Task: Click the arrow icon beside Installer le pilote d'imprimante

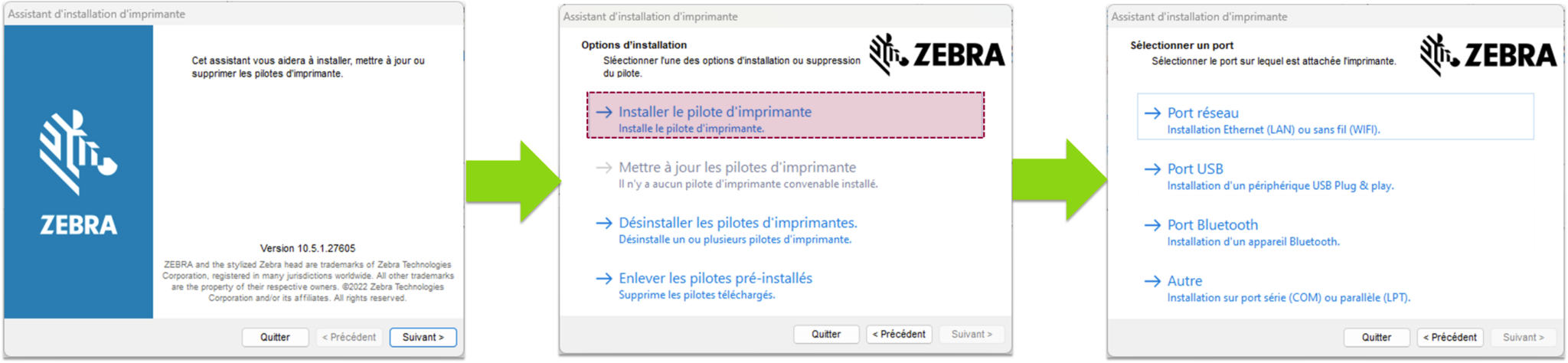Action: coord(604,113)
